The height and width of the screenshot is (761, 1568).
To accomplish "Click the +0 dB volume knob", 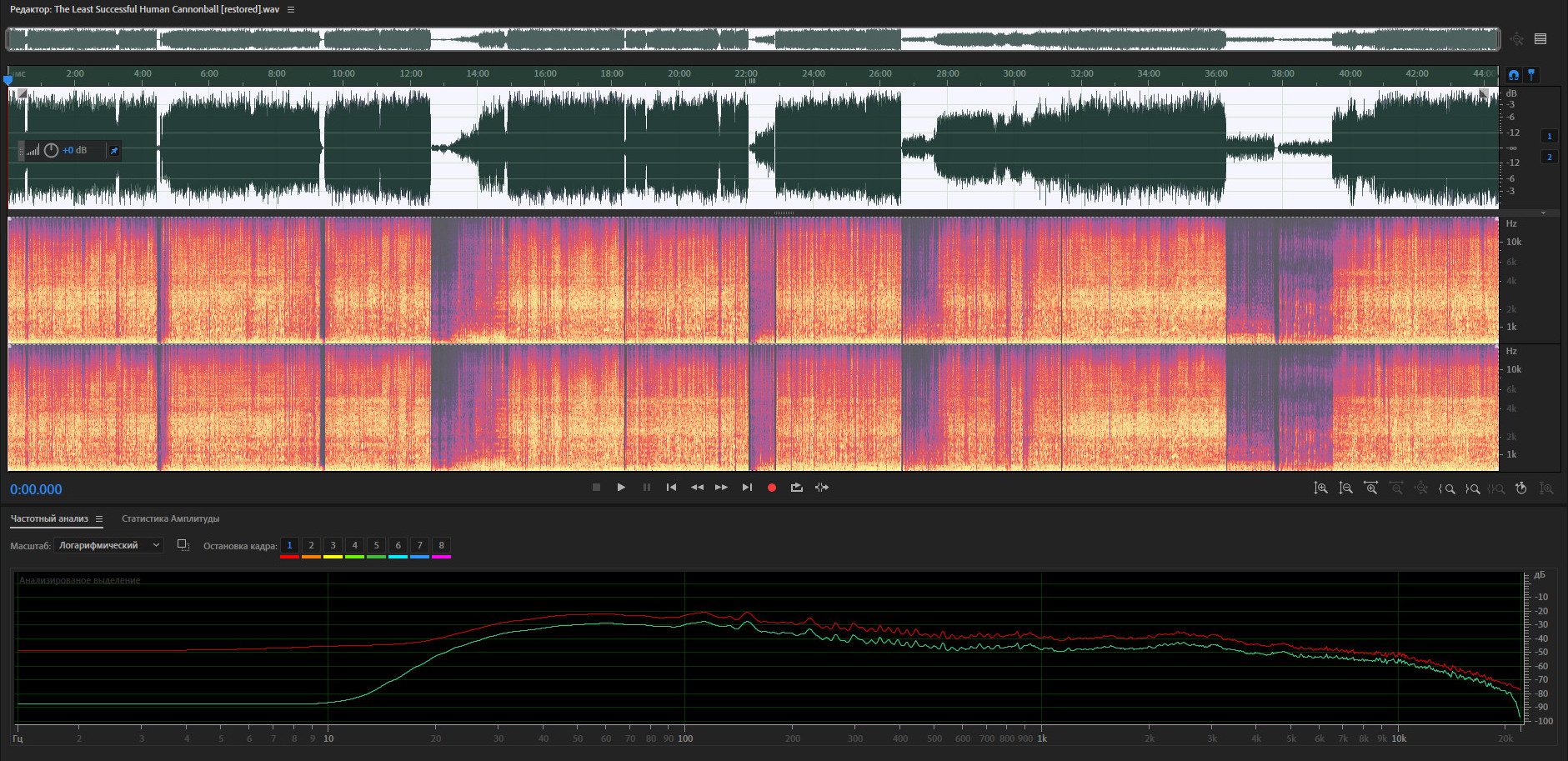I will pyautogui.click(x=51, y=150).
